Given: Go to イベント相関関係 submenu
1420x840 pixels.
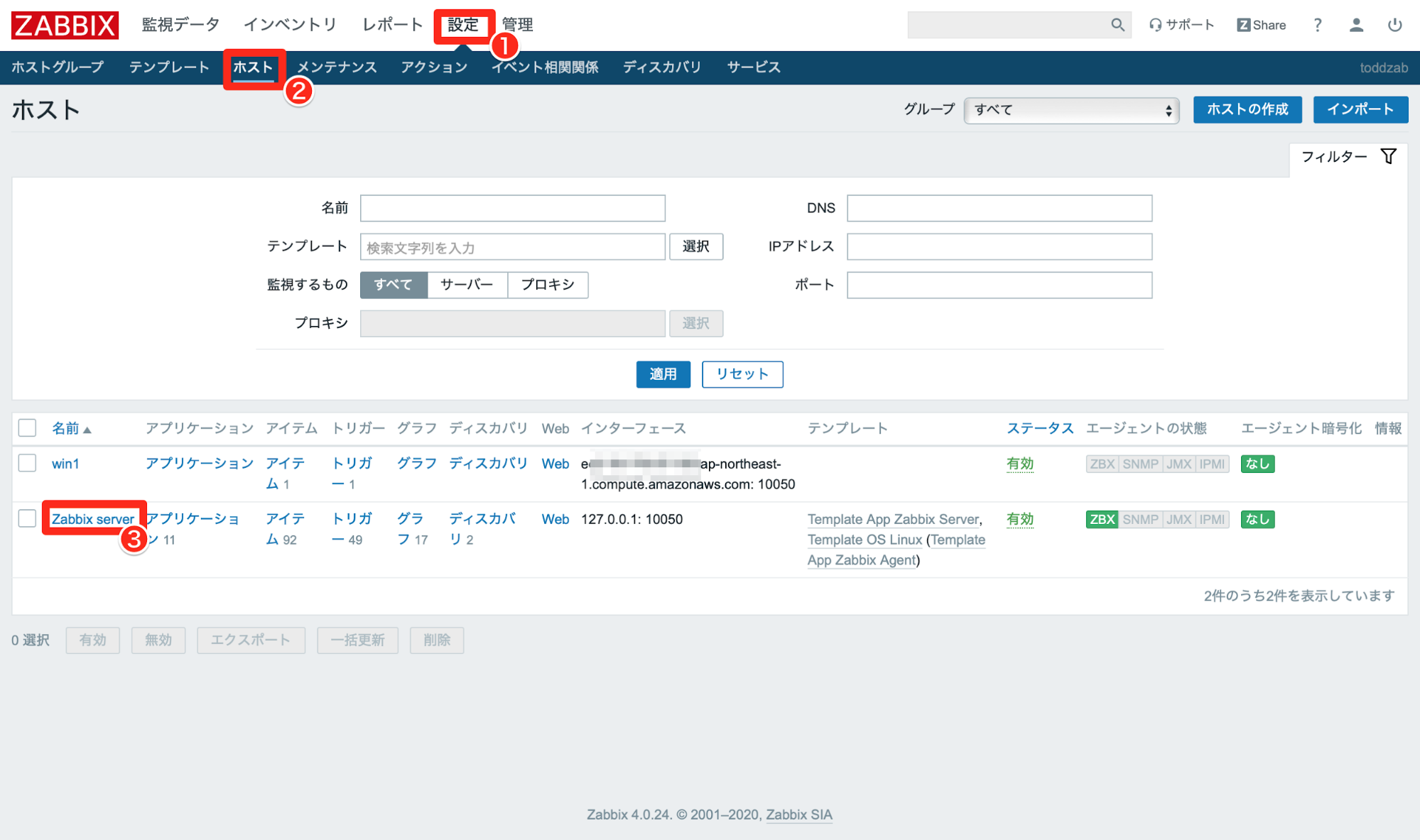Looking at the screenshot, I should (x=545, y=67).
